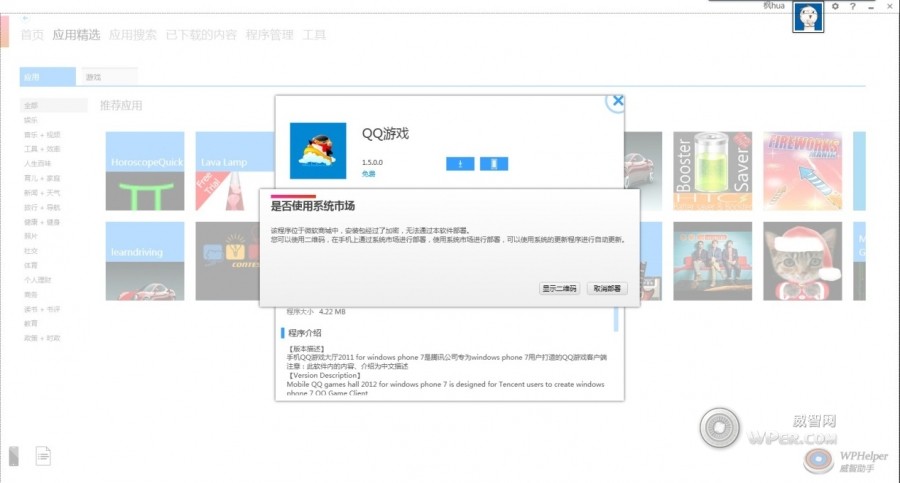Screen dimensions: 900x483
Task: Open the 程序管理 menu
Action: [x=269, y=35]
